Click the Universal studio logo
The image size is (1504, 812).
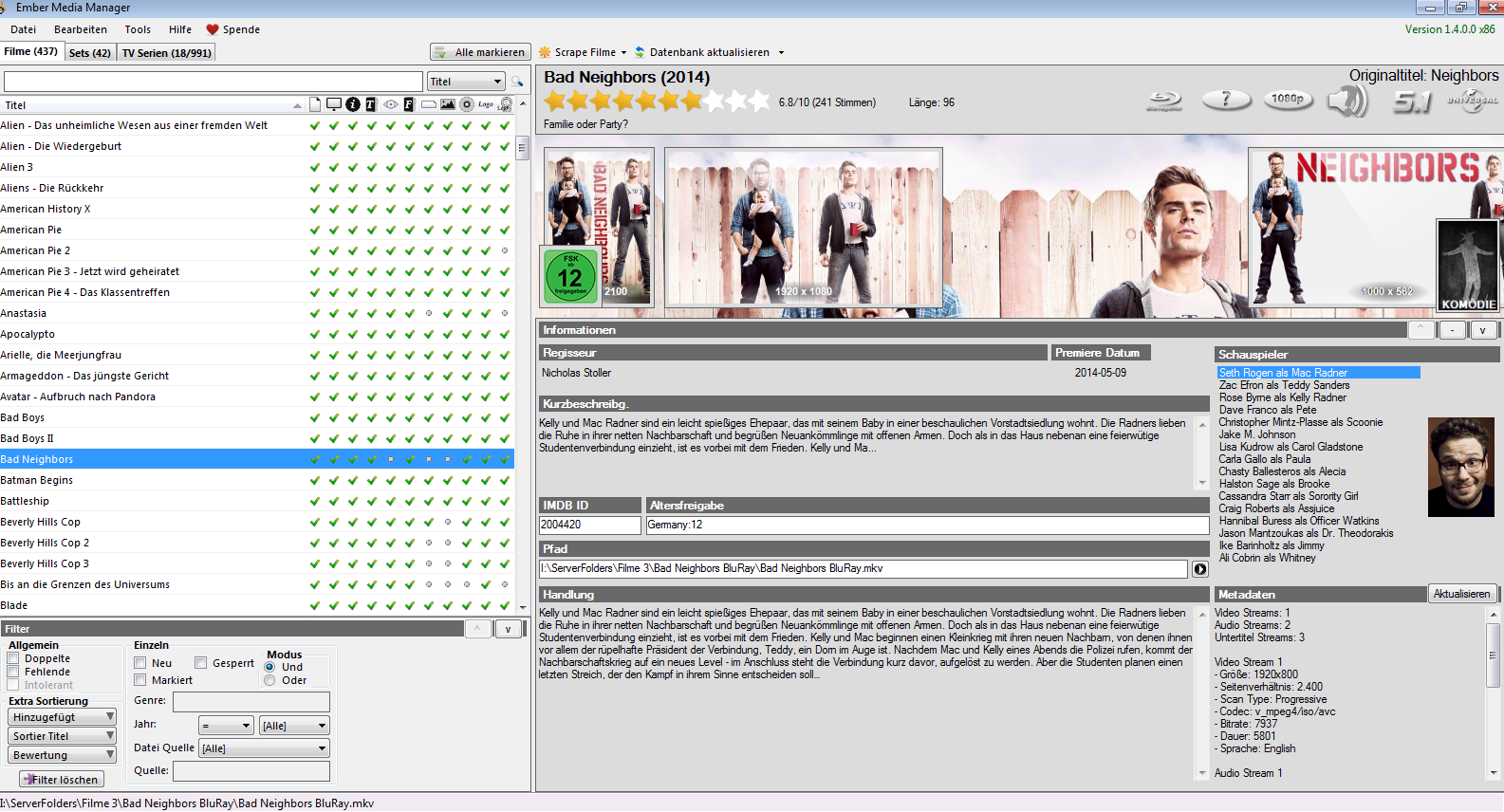click(x=1473, y=100)
